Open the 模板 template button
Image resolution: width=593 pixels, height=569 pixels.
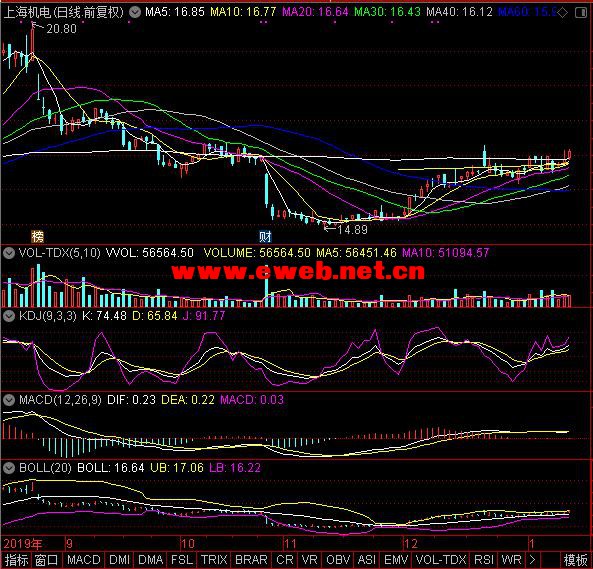[x=576, y=560]
